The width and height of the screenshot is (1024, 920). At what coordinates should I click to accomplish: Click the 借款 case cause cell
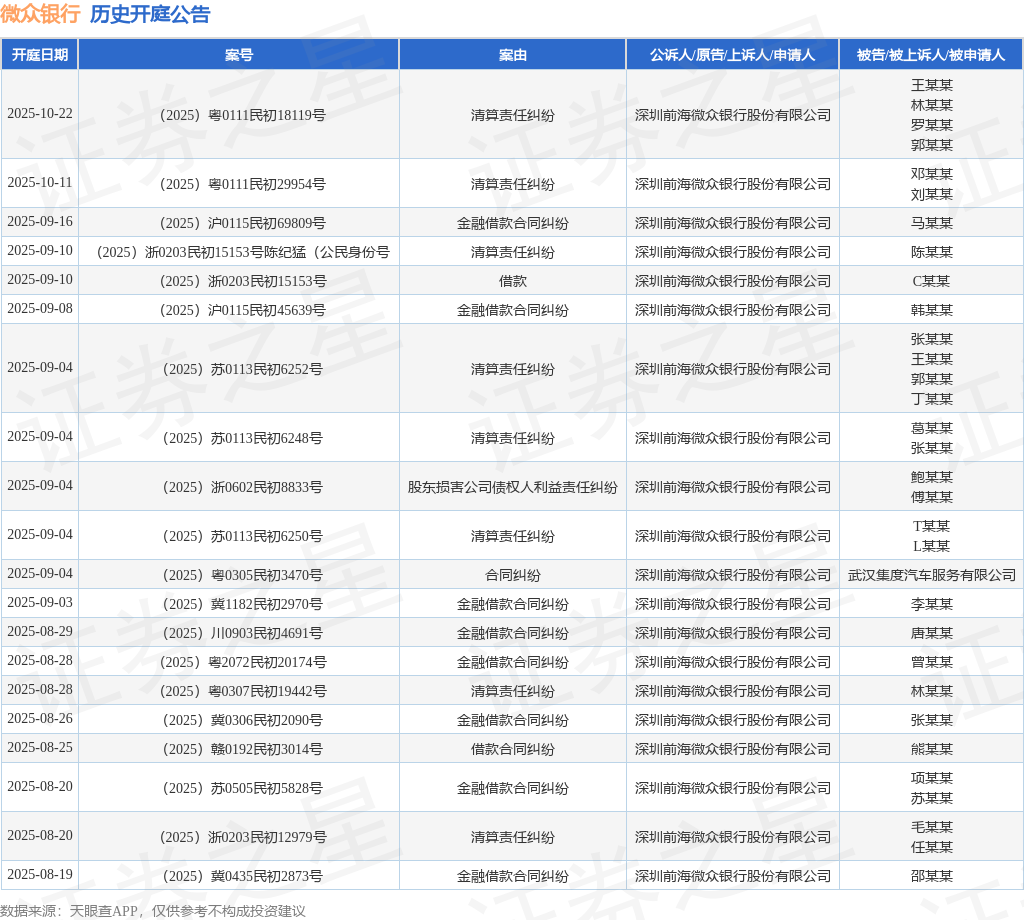pos(513,281)
